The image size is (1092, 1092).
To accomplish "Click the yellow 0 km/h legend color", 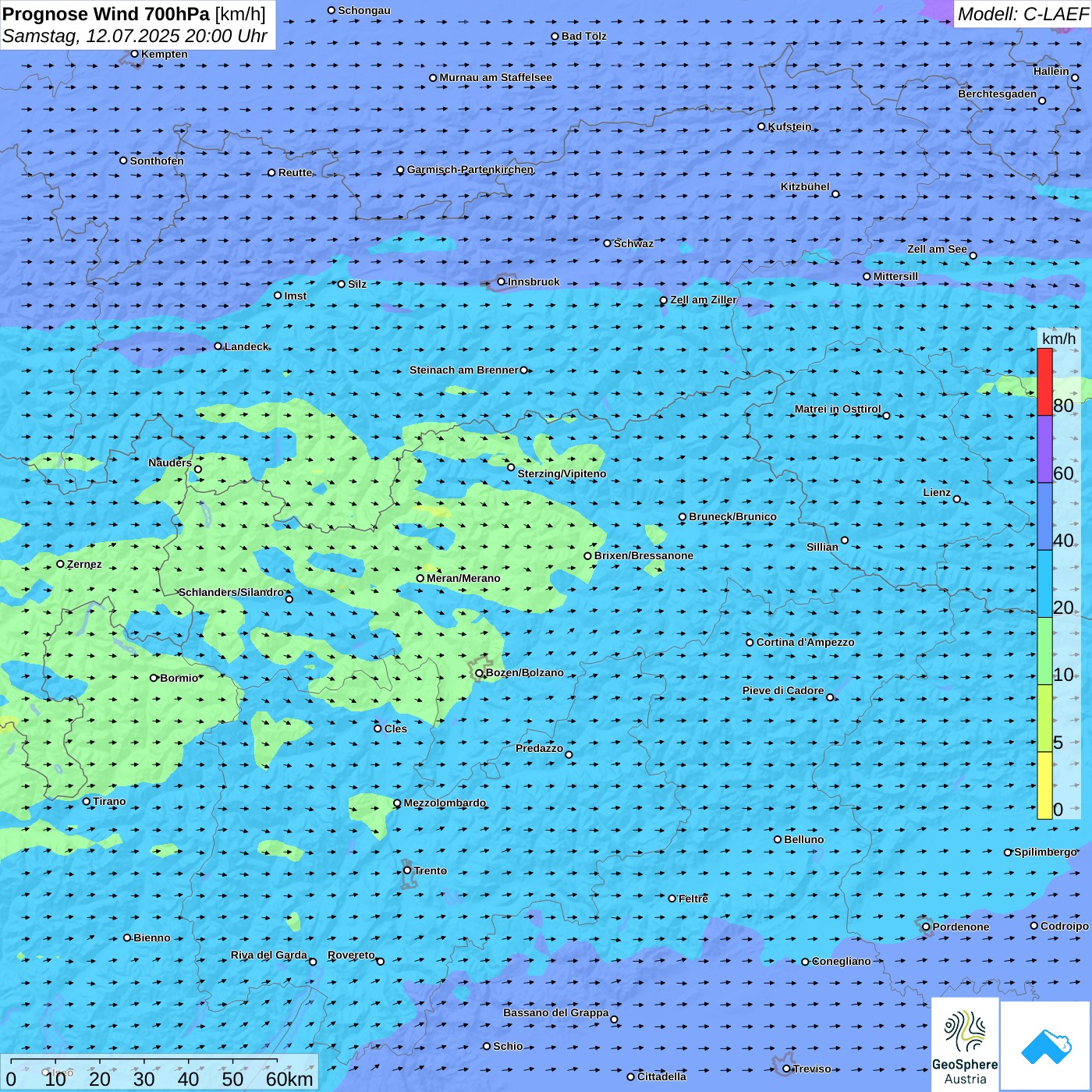I will pos(1044,785).
